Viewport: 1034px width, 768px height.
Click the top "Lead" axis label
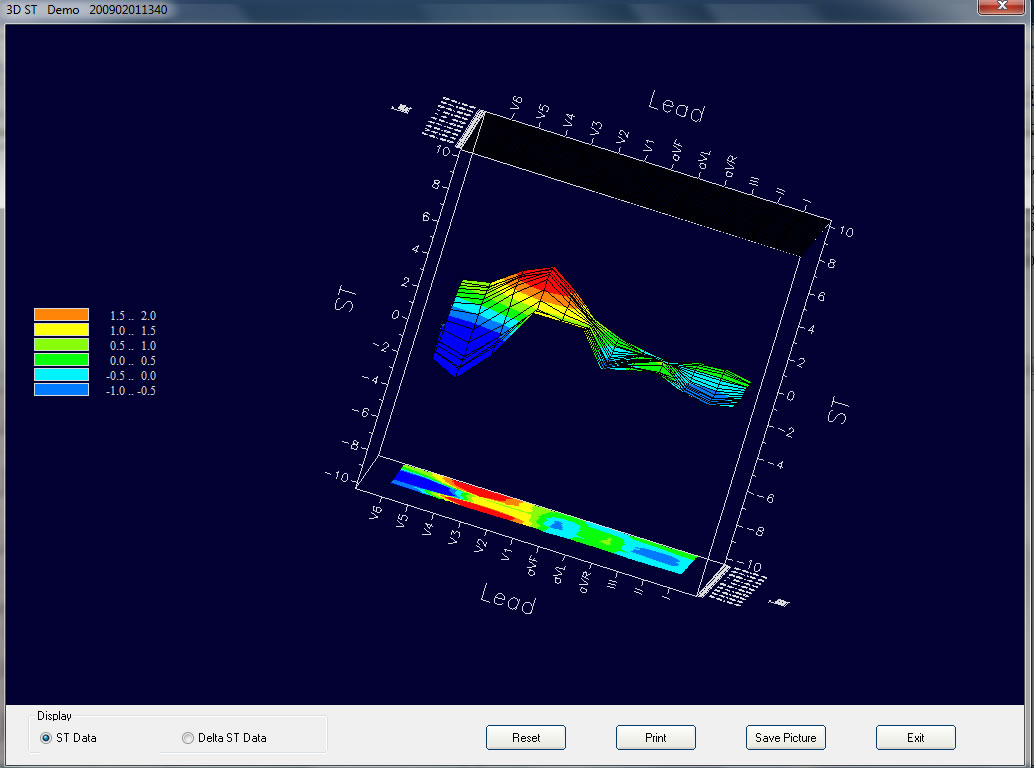pyautogui.click(x=676, y=106)
